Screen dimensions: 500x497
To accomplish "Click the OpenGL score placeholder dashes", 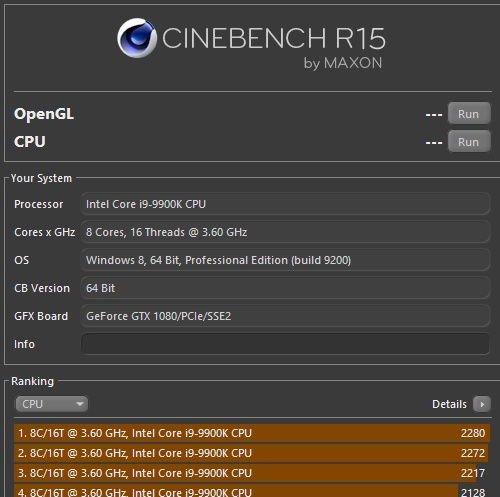I will click(x=434, y=115).
